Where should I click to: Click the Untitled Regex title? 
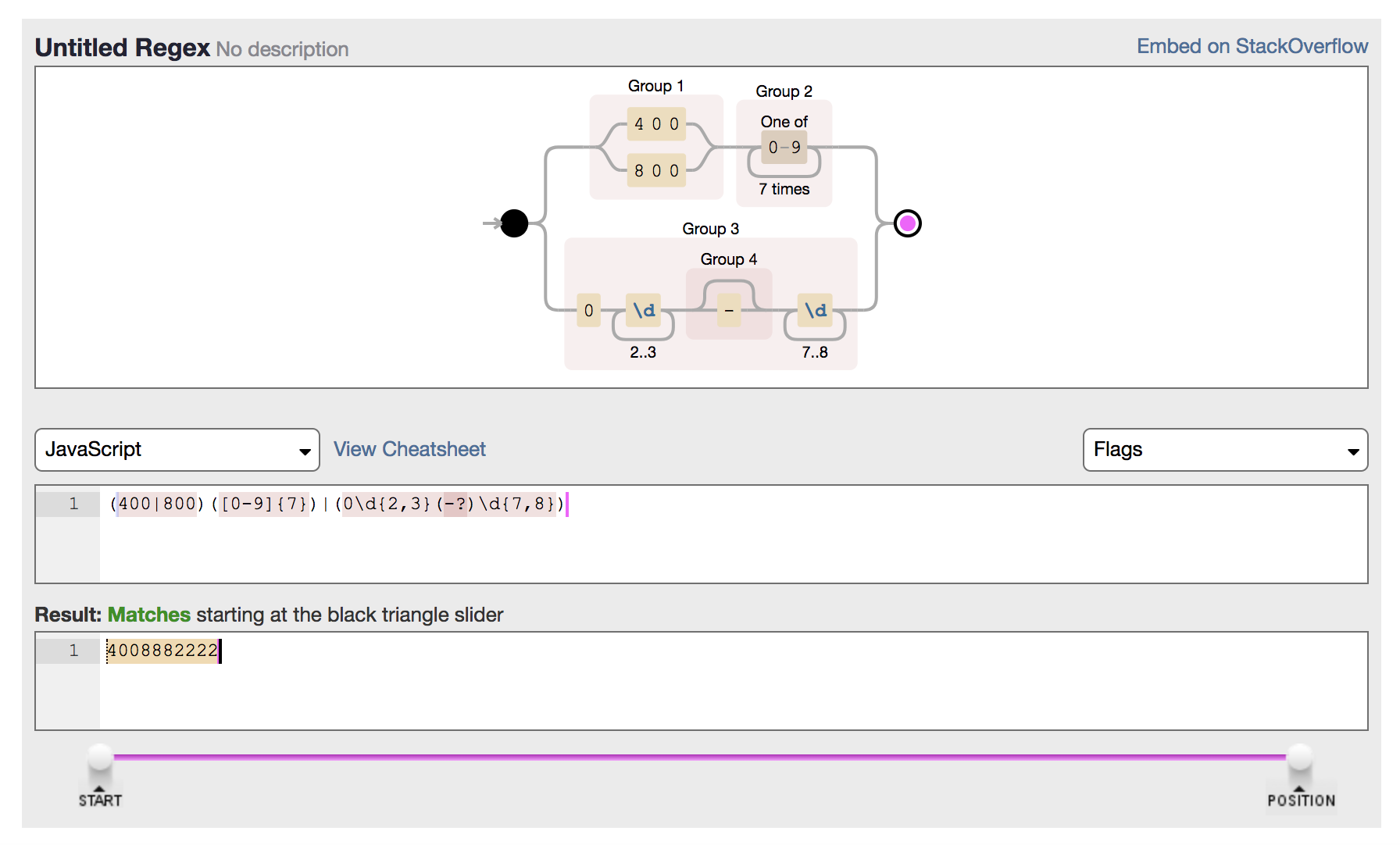(x=123, y=48)
